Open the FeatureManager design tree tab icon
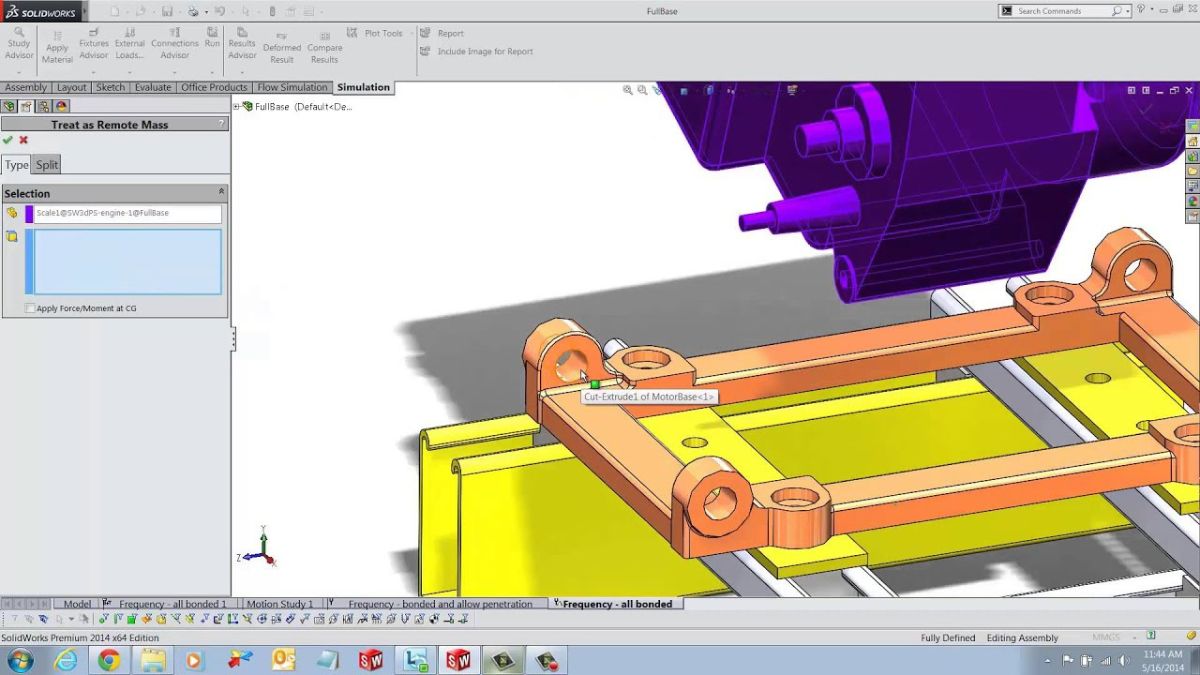Viewport: 1200px width, 675px height. 9,106
